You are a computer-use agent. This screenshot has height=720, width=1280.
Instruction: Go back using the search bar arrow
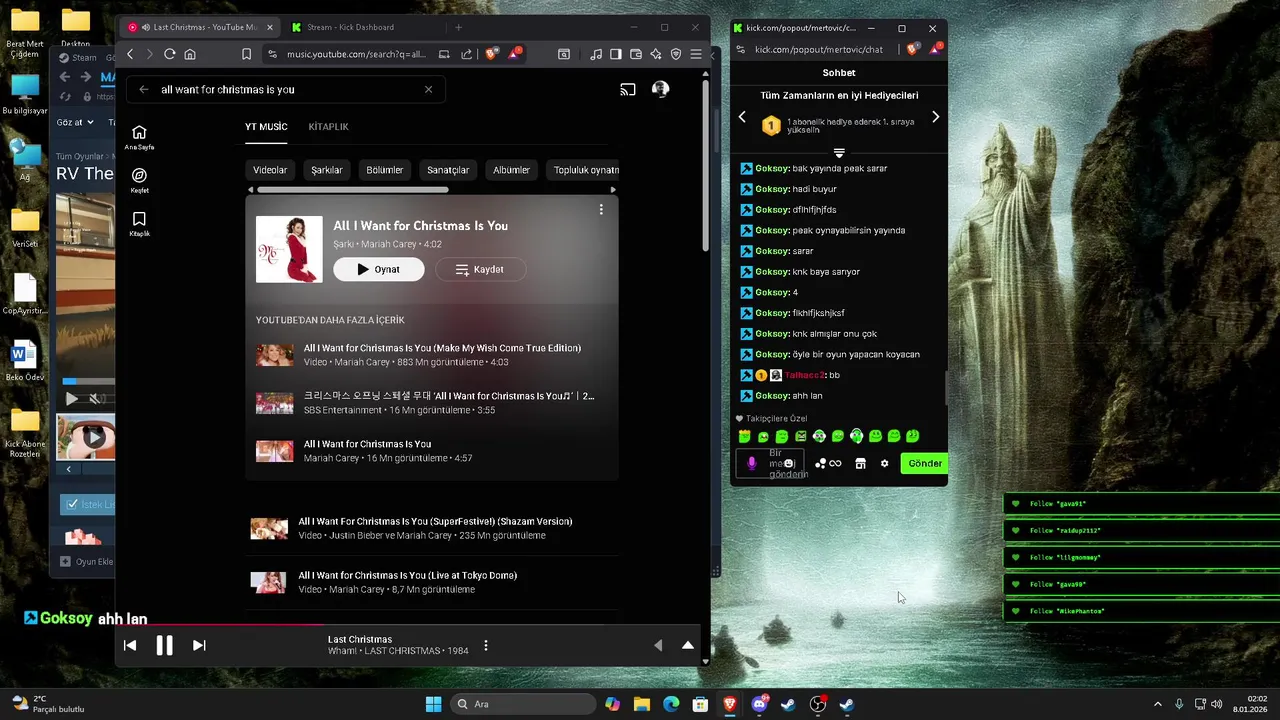point(144,89)
